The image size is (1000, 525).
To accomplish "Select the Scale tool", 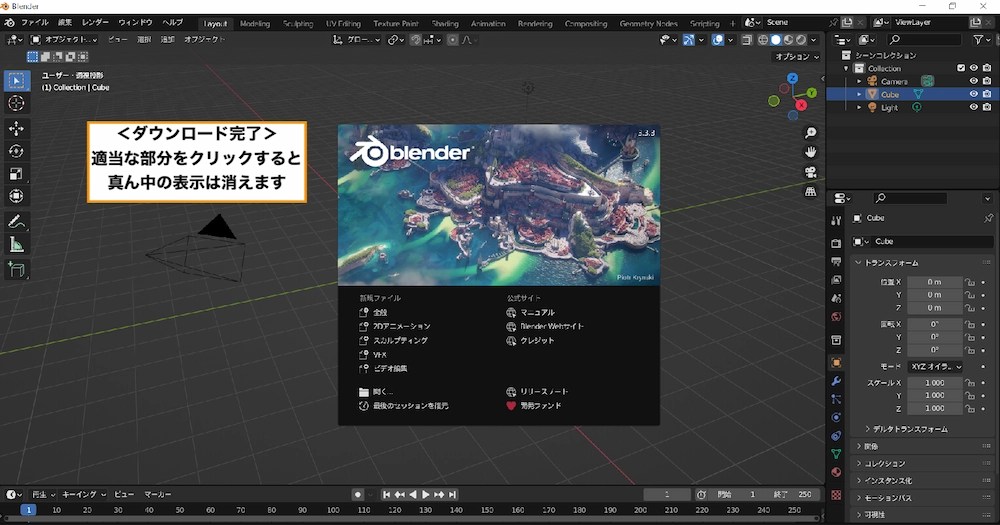I will click(17, 174).
